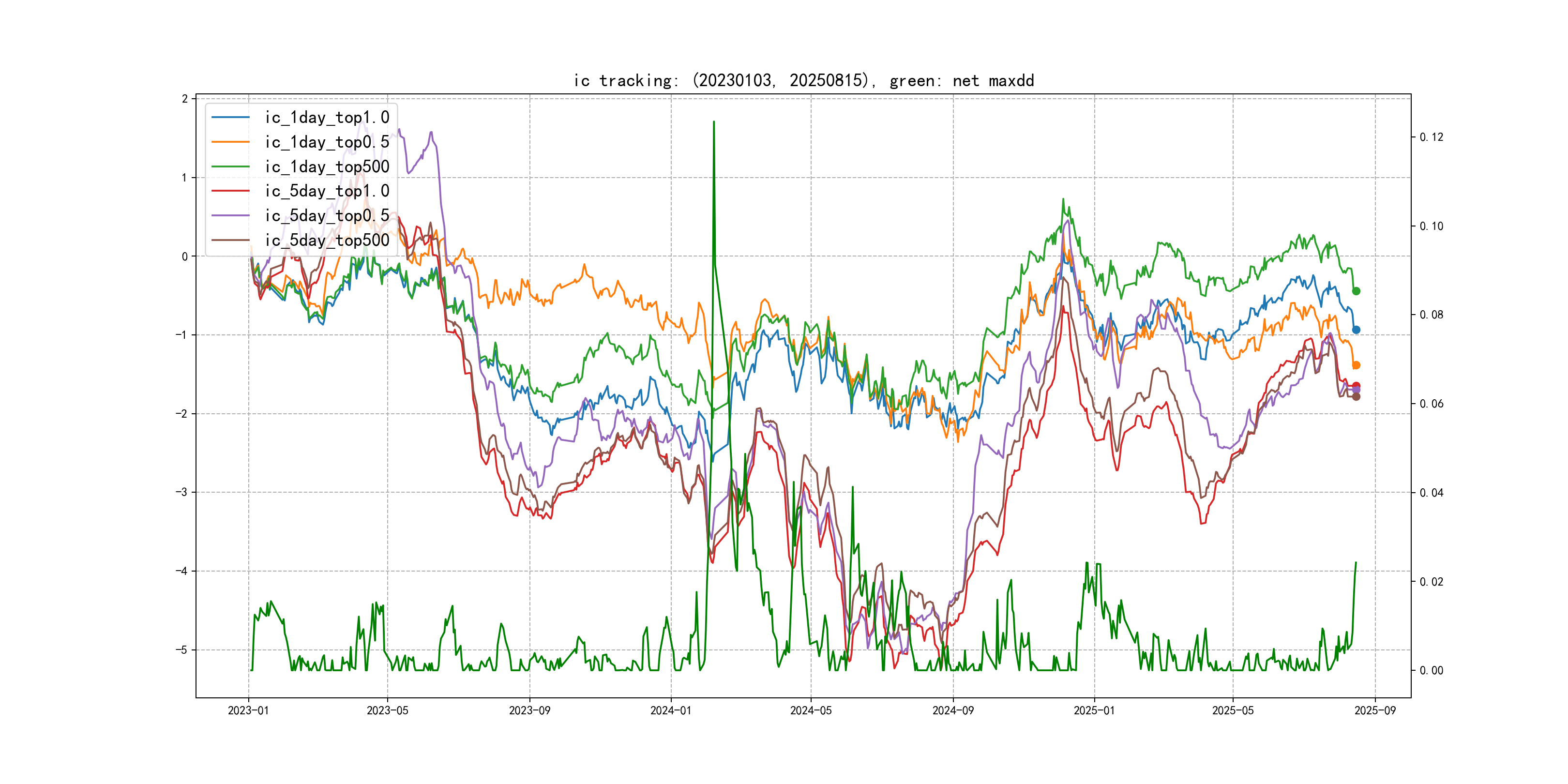This screenshot has width=1568, height=784.
Task: Click the blue endpoint dot marker
Action: 1356,330
